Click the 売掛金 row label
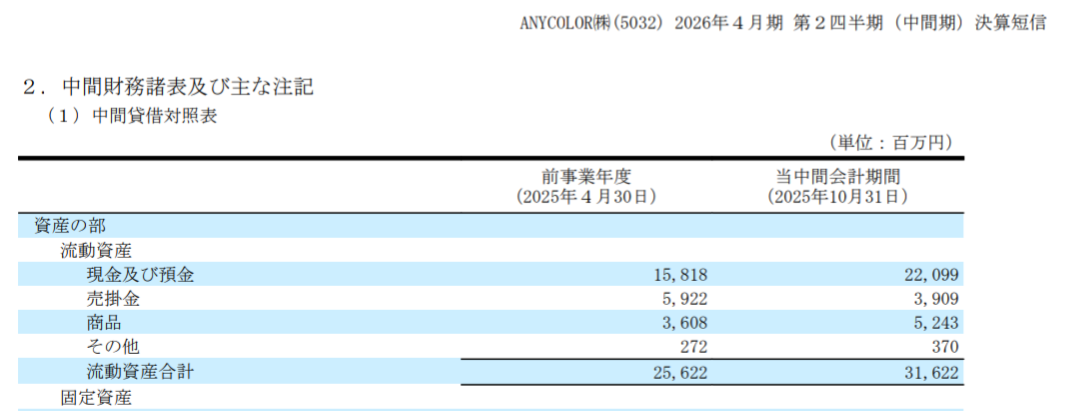 [x=113, y=298]
